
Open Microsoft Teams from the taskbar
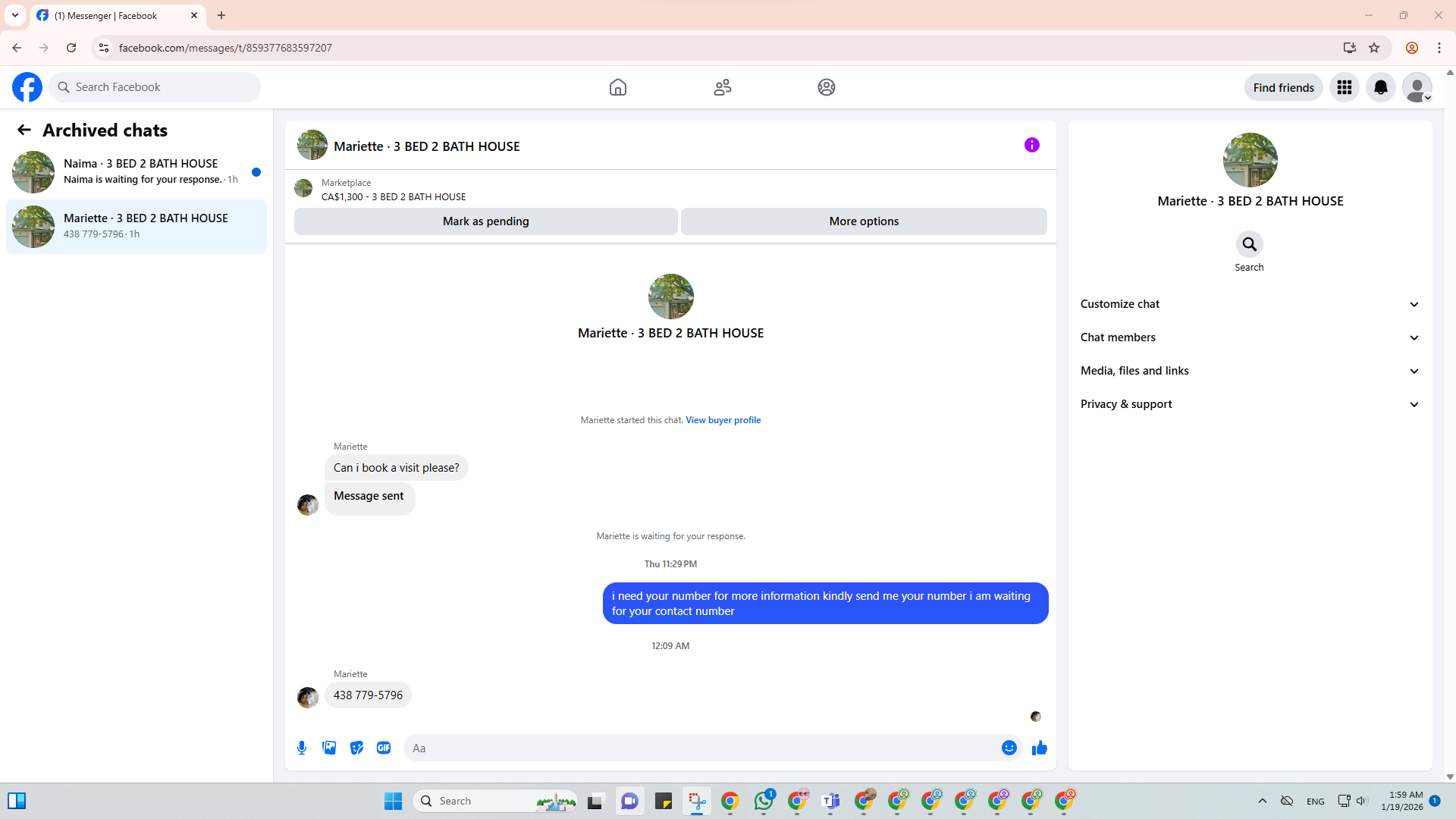coord(830,801)
